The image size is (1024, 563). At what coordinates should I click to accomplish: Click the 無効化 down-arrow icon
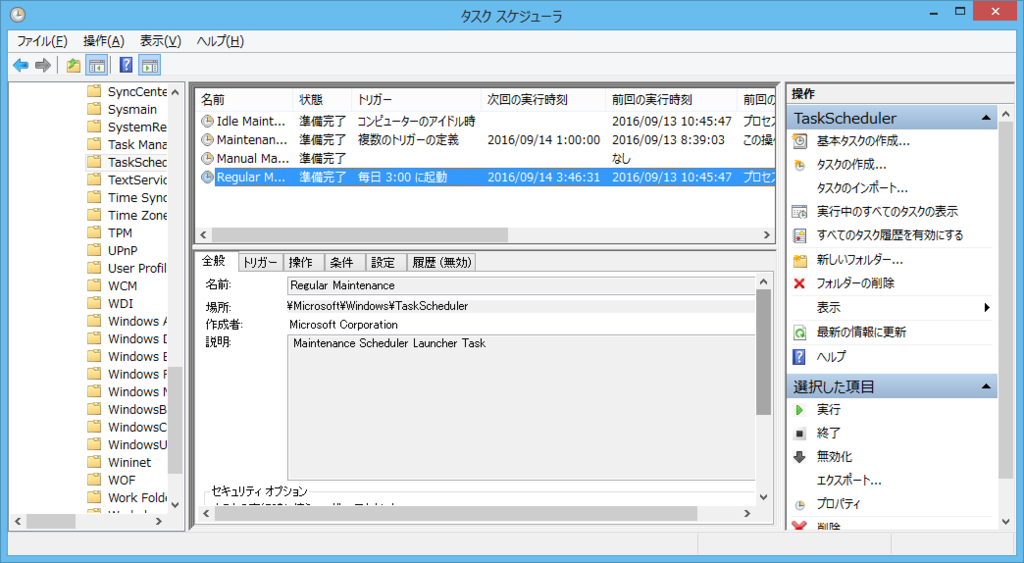(x=799, y=457)
